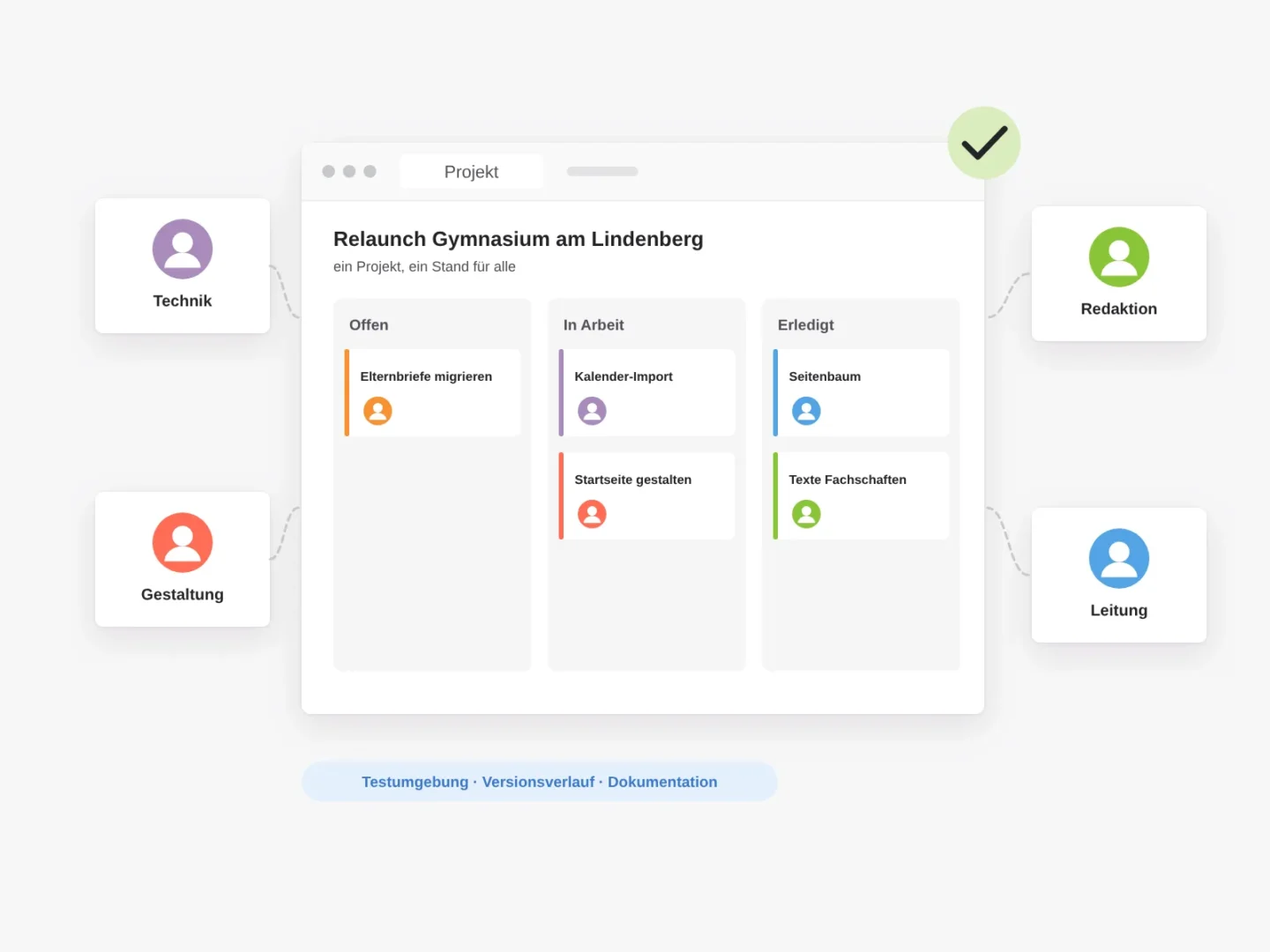Click the Leitung label
This screenshot has width=1270, height=952.
(x=1119, y=610)
